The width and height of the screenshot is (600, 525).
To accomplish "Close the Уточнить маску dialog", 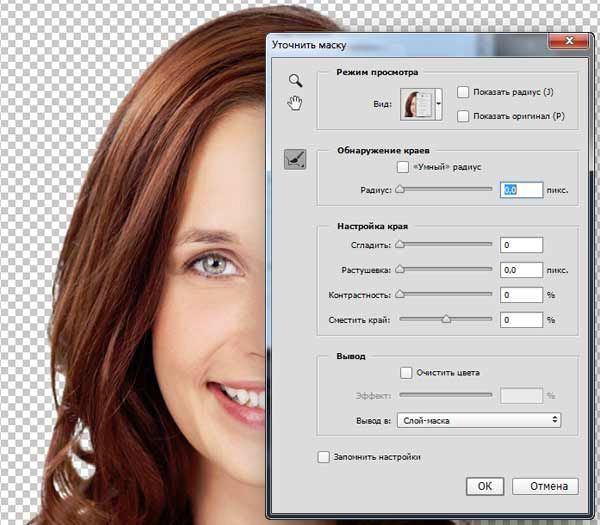I will click(569, 41).
